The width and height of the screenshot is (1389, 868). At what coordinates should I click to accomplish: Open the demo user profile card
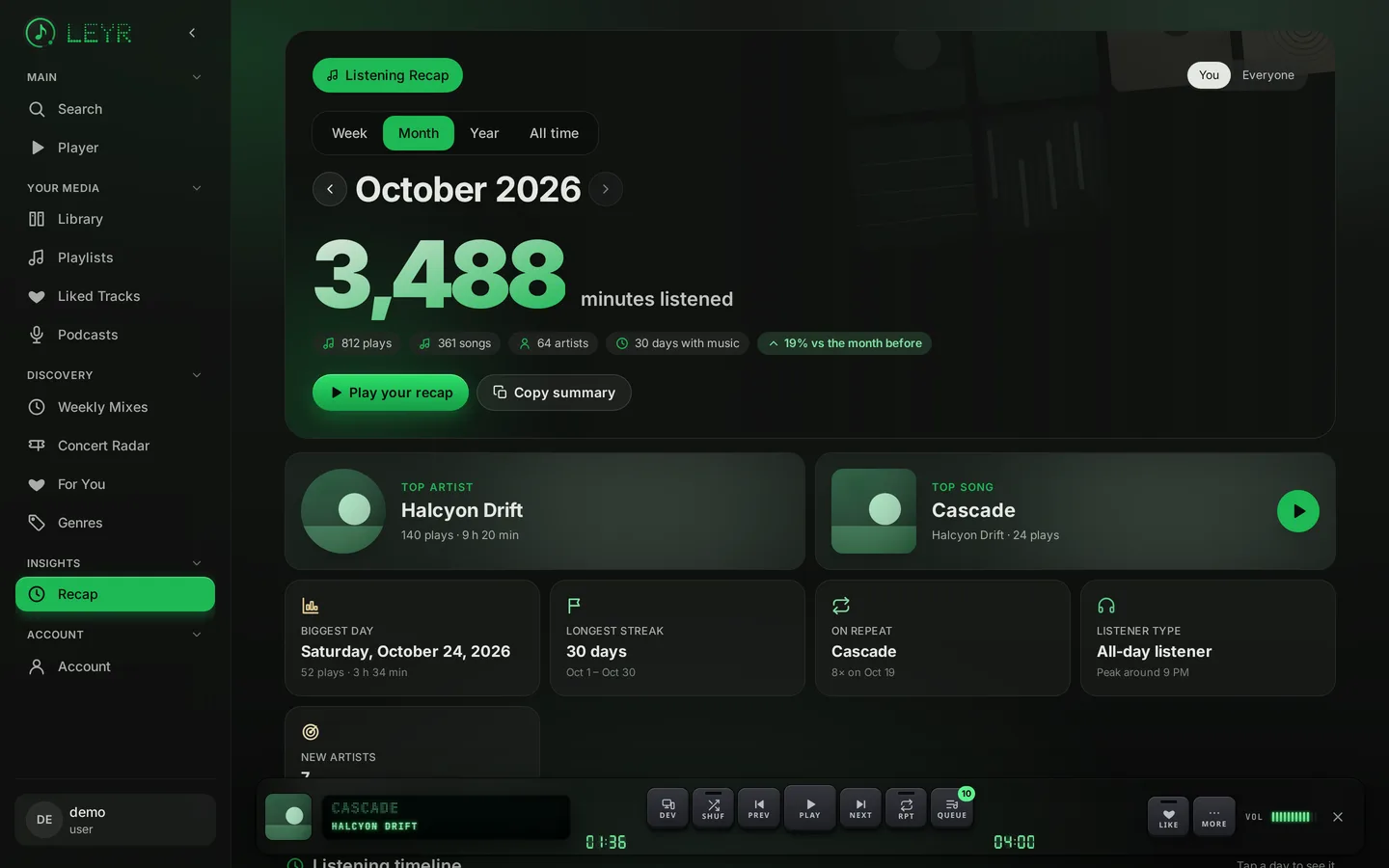[115, 820]
